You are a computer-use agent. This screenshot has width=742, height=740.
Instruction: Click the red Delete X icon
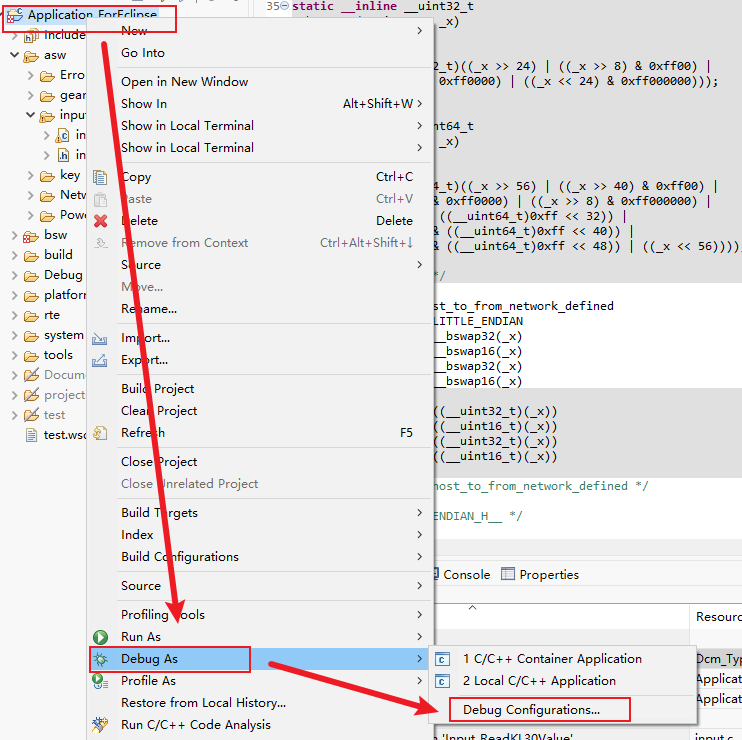click(x=100, y=221)
